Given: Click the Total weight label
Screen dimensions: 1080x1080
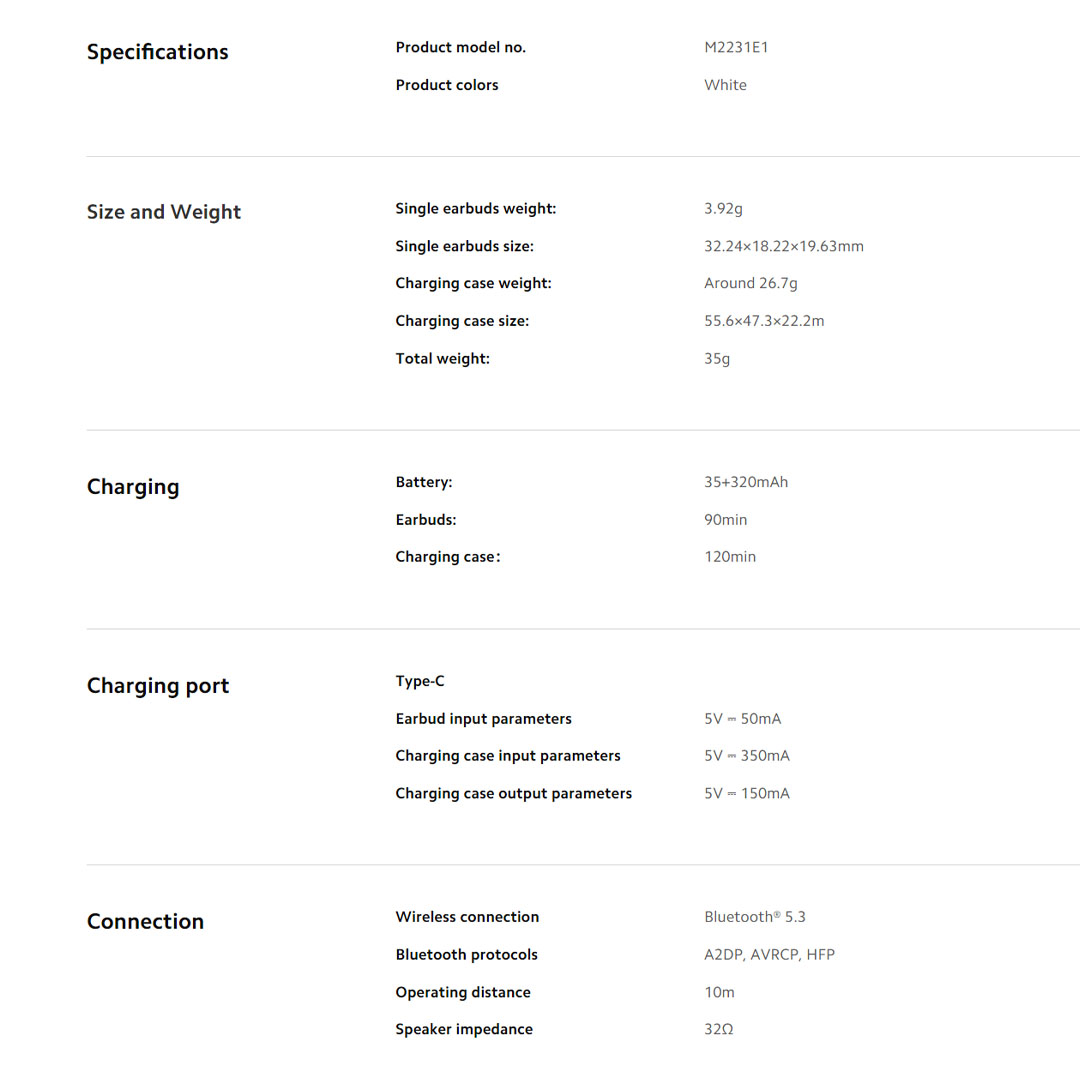Looking at the screenshot, I should point(442,358).
